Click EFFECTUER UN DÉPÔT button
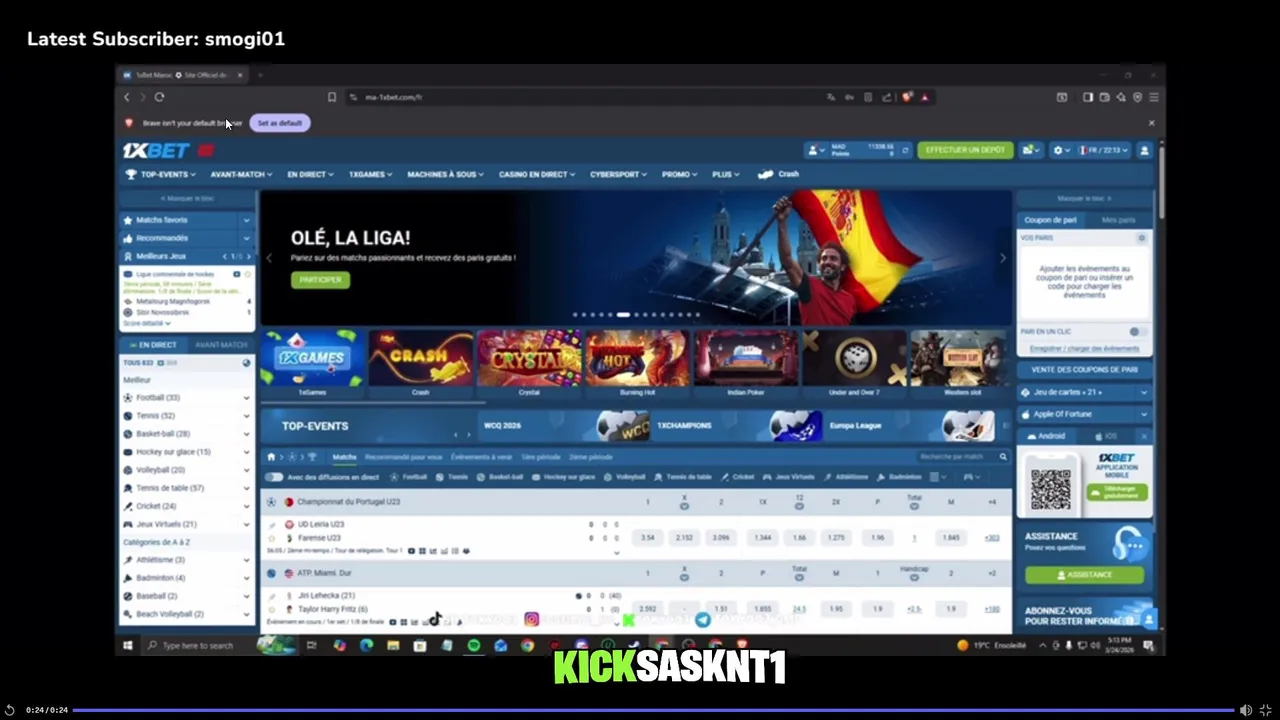This screenshot has height=720, width=1280. click(965, 150)
